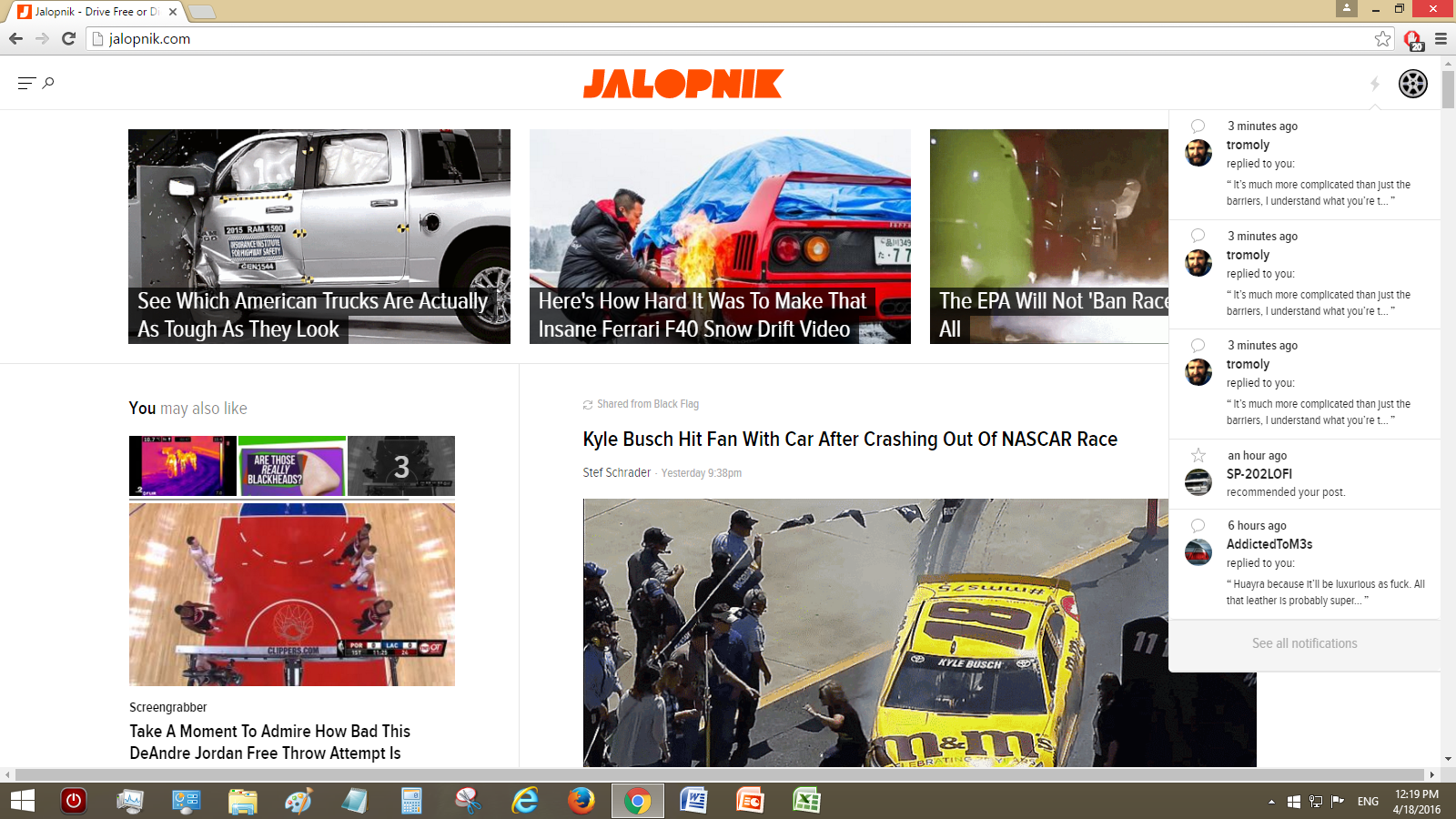
Task: Click the shared repost icon near Black Flag
Action: point(588,405)
